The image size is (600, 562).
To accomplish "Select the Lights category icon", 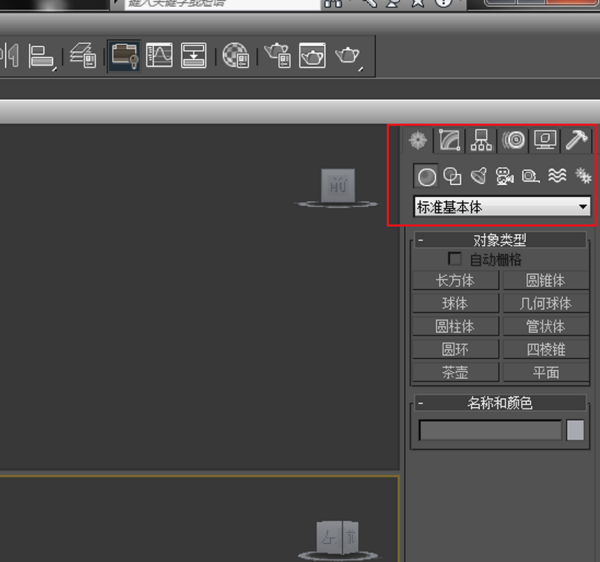I will (479, 176).
